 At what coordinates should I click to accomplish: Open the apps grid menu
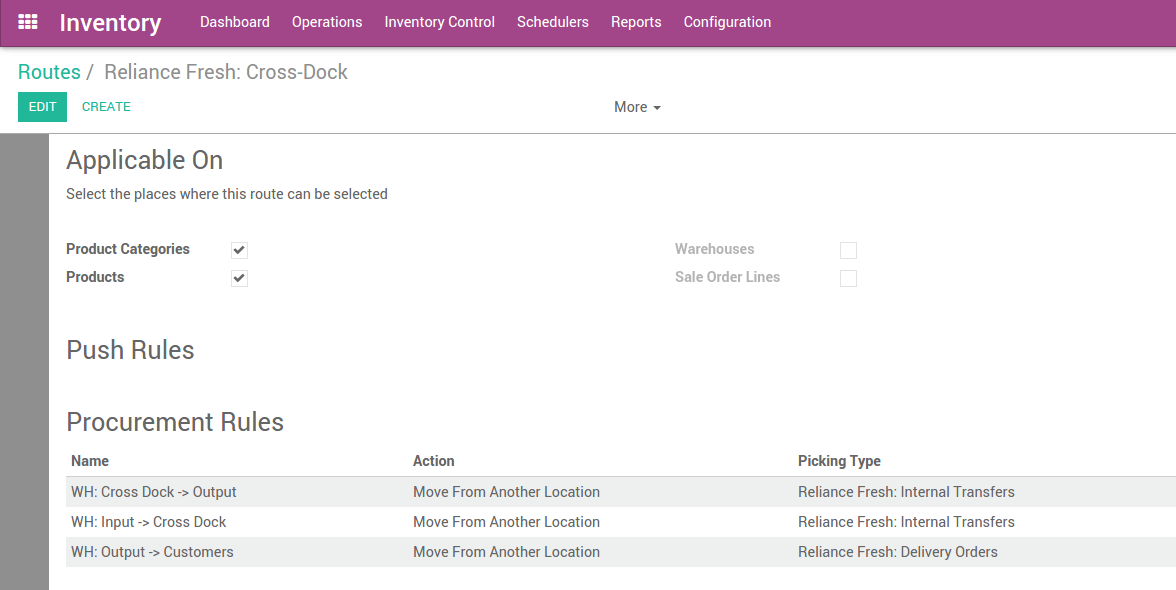coord(27,21)
